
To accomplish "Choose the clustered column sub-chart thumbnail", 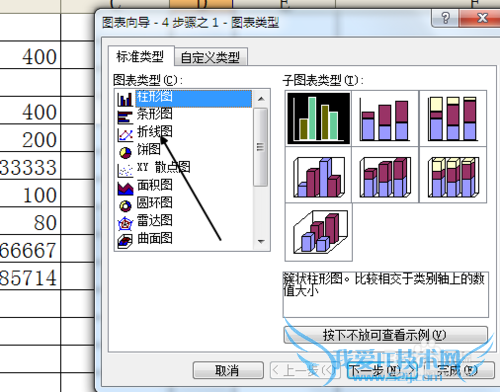I will point(318,118).
